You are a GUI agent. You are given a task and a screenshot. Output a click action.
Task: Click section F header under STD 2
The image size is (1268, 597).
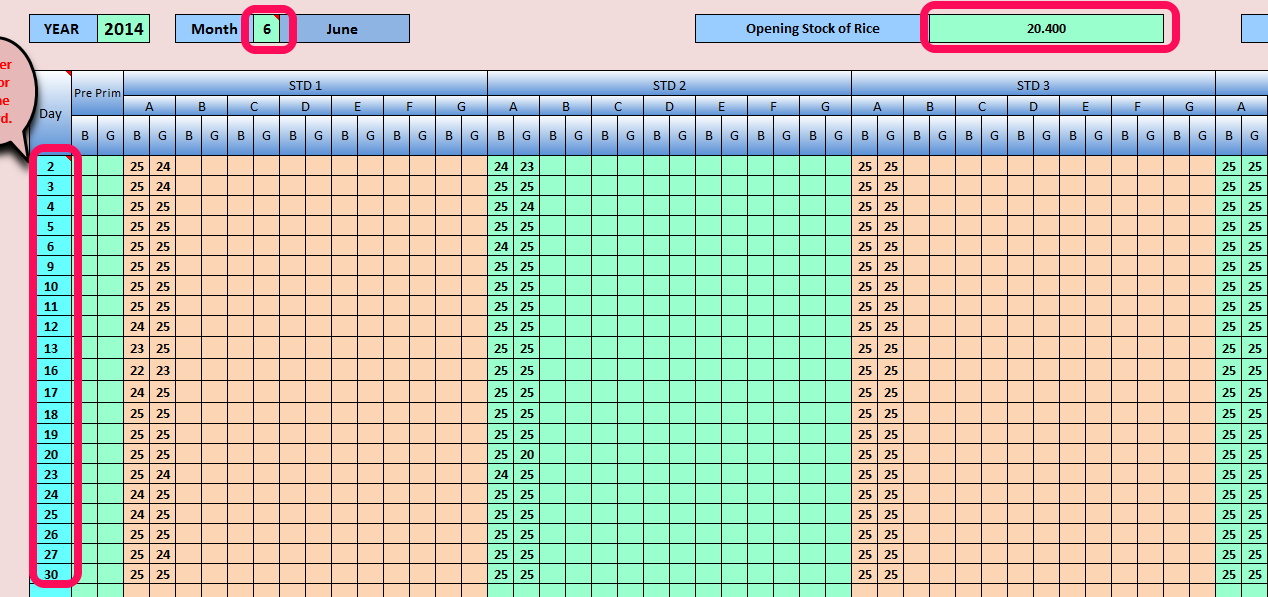pos(773,106)
